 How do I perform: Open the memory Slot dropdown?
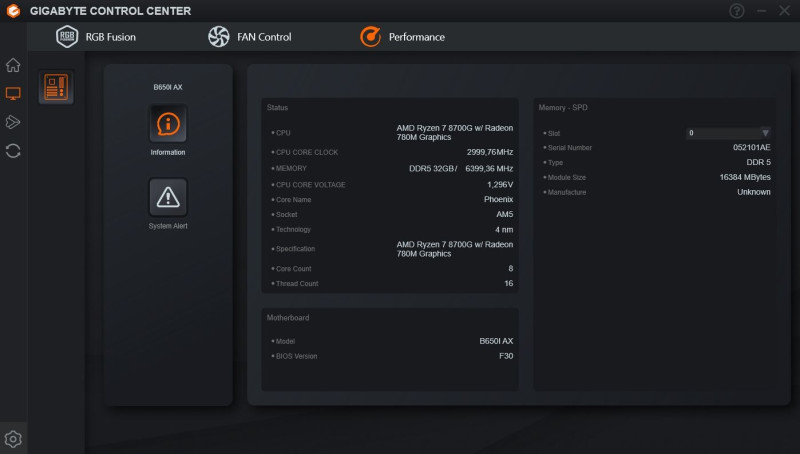pos(728,133)
